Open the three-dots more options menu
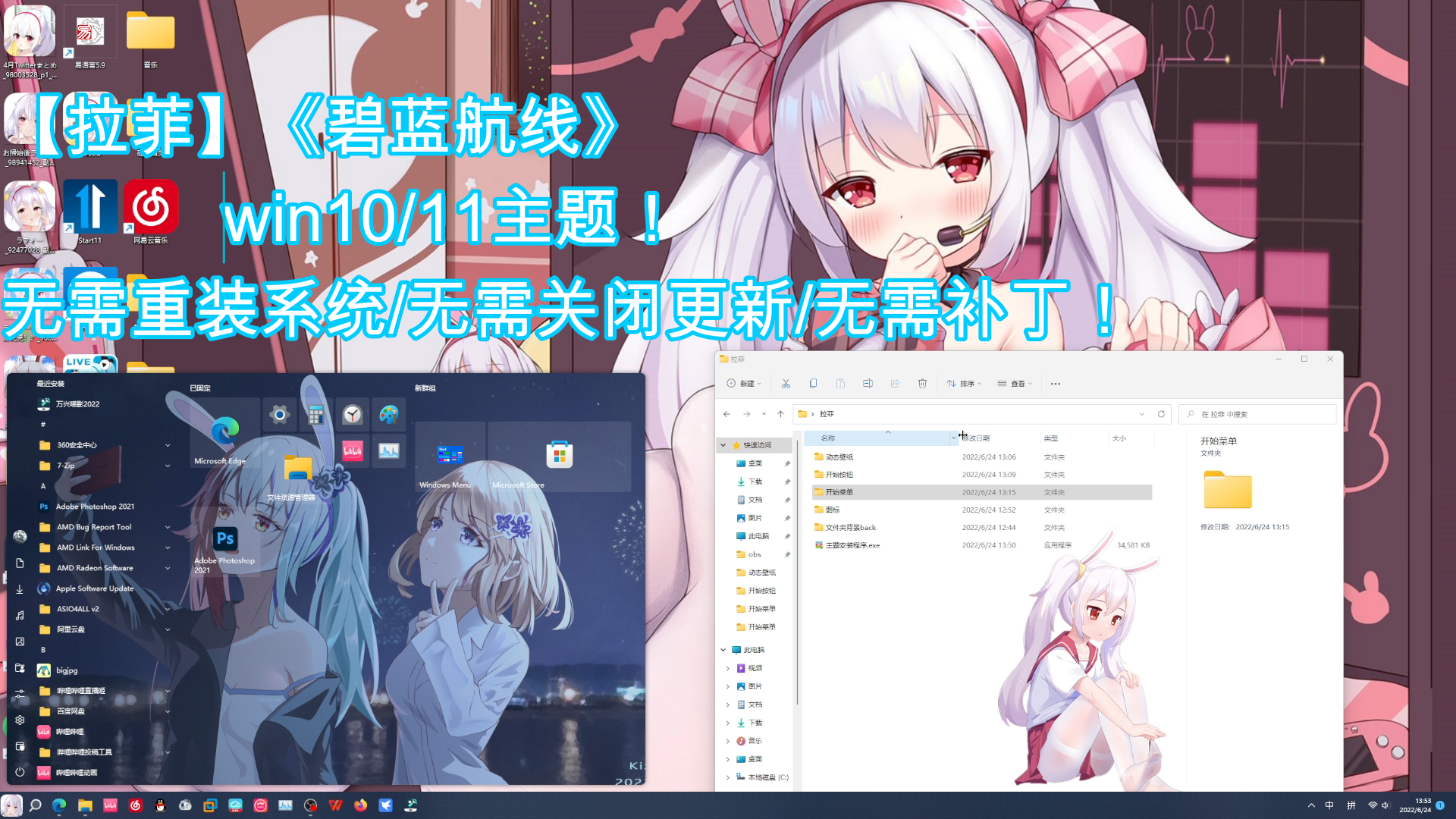Image resolution: width=1456 pixels, height=819 pixels. tap(1056, 384)
